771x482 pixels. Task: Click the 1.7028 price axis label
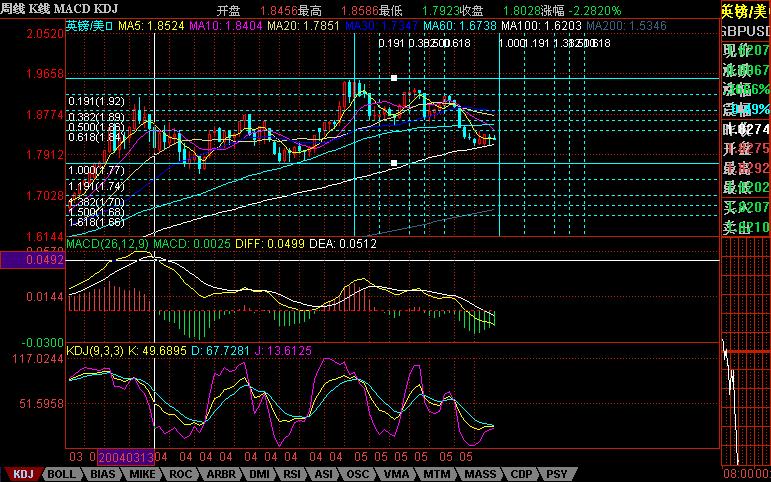pos(45,196)
